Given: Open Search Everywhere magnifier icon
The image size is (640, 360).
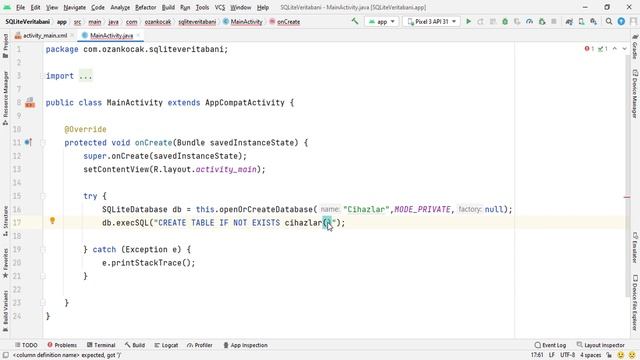Looking at the screenshot, I should click(x=609, y=22).
